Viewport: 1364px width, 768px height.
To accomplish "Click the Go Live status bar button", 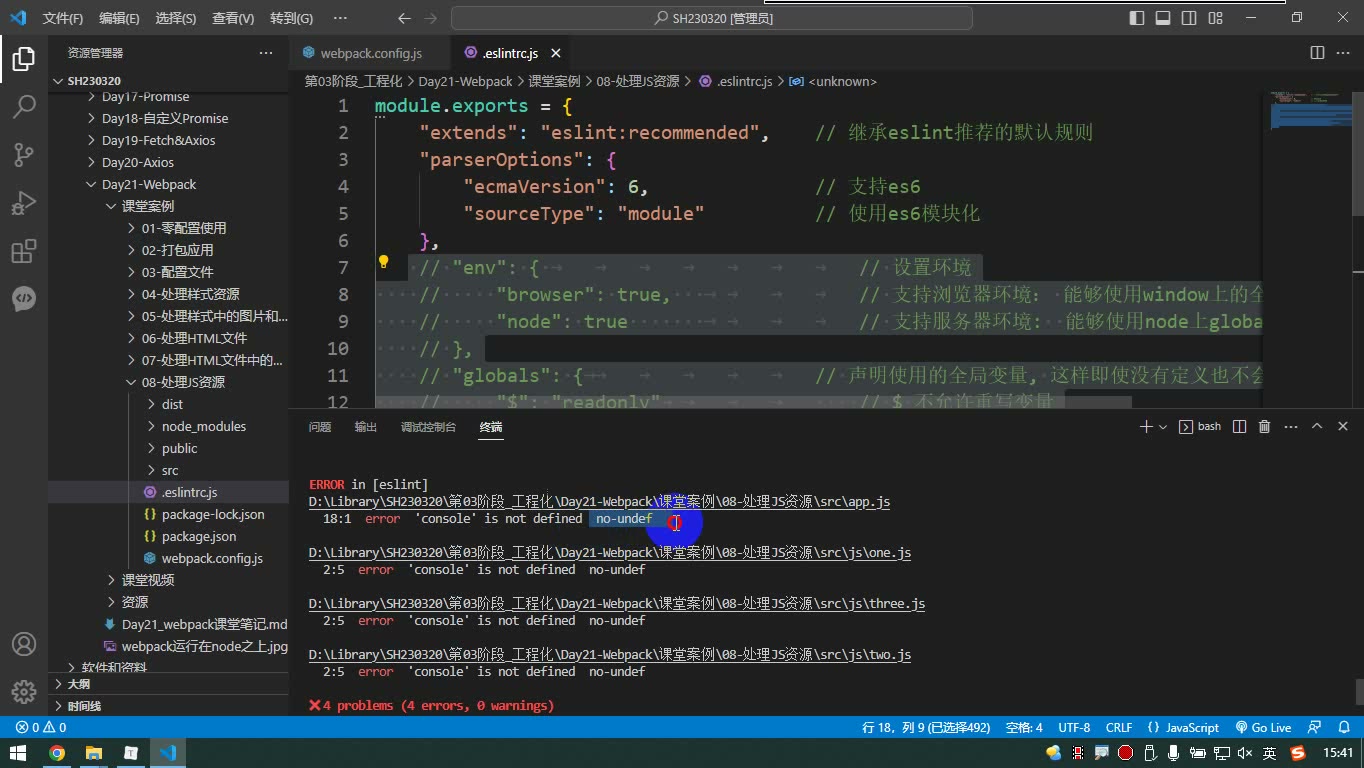I will tap(1264, 727).
